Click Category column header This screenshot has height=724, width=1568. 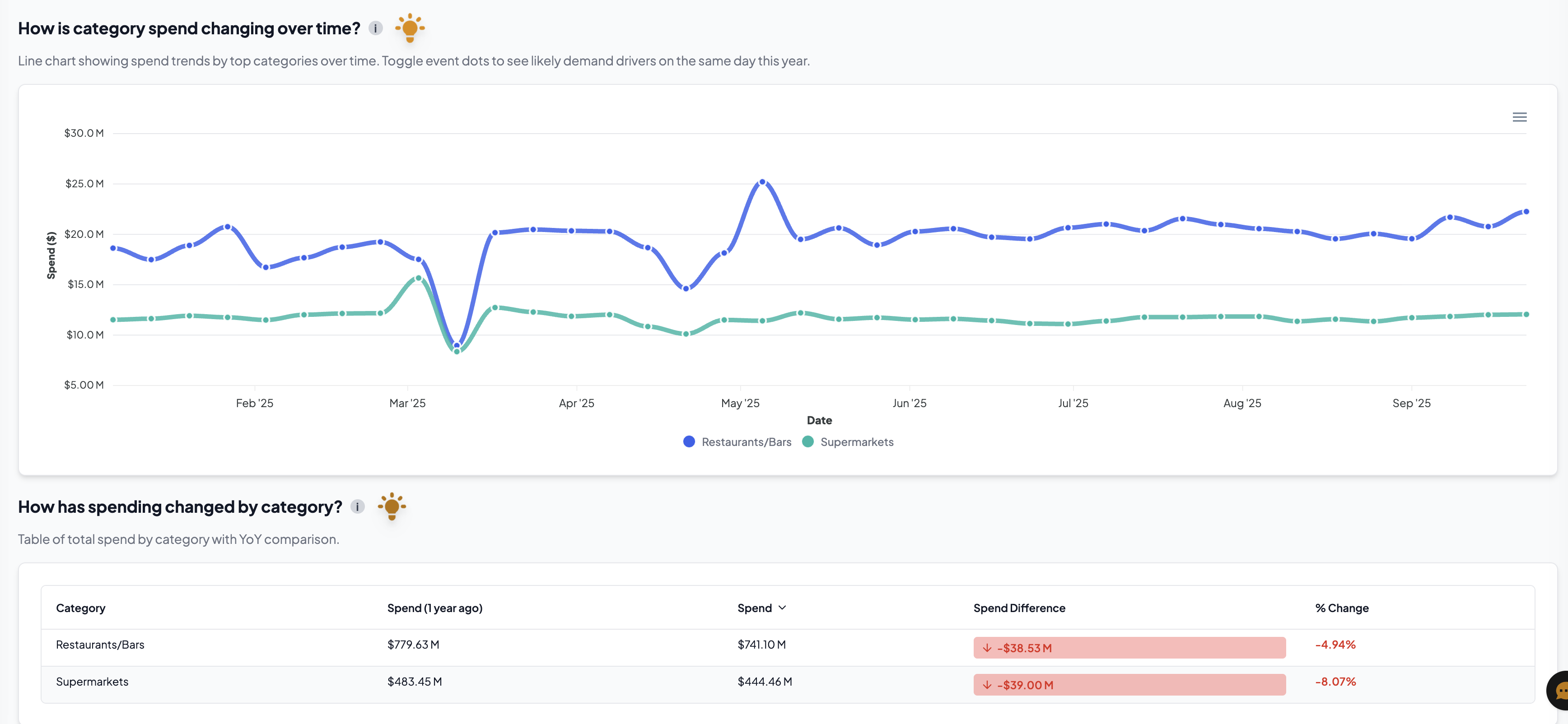click(x=80, y=608)
